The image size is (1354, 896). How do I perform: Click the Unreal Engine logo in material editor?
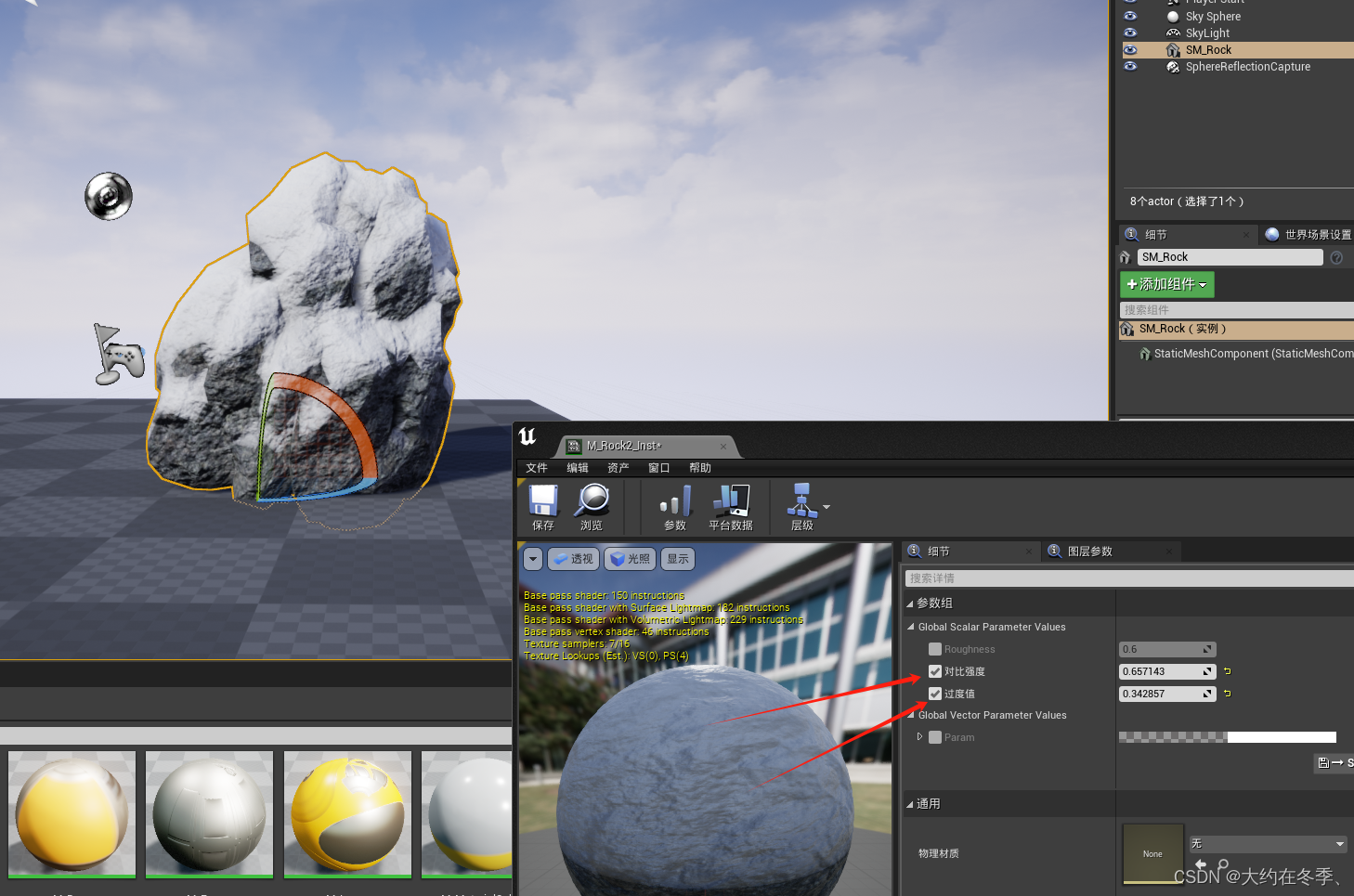pyautogui.click(x=527, y=436)
